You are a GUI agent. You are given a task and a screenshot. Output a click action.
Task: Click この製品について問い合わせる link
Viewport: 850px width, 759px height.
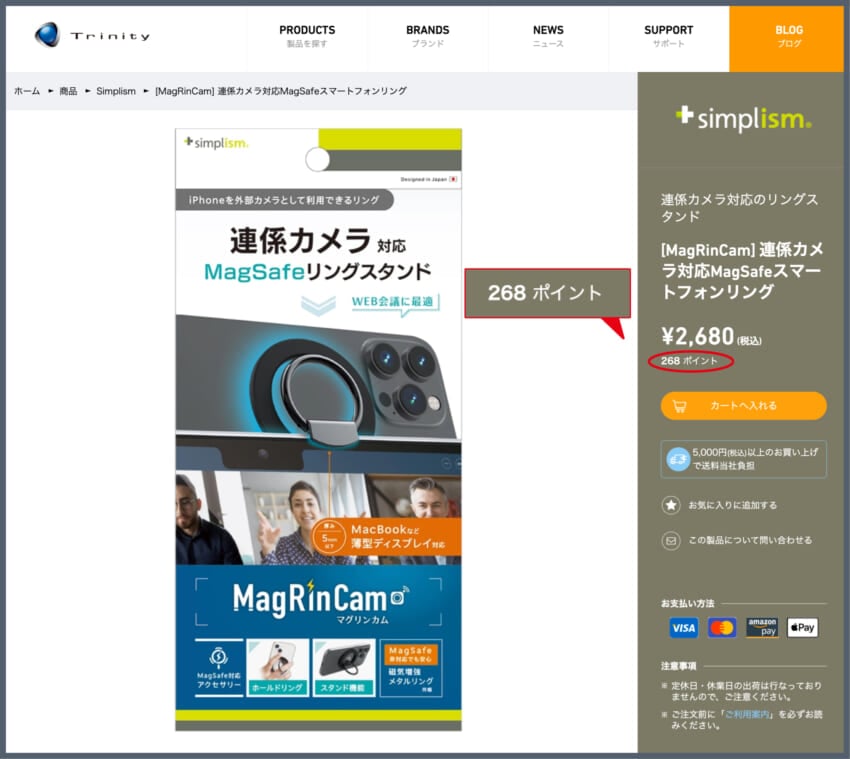click(x=750, y=540)
